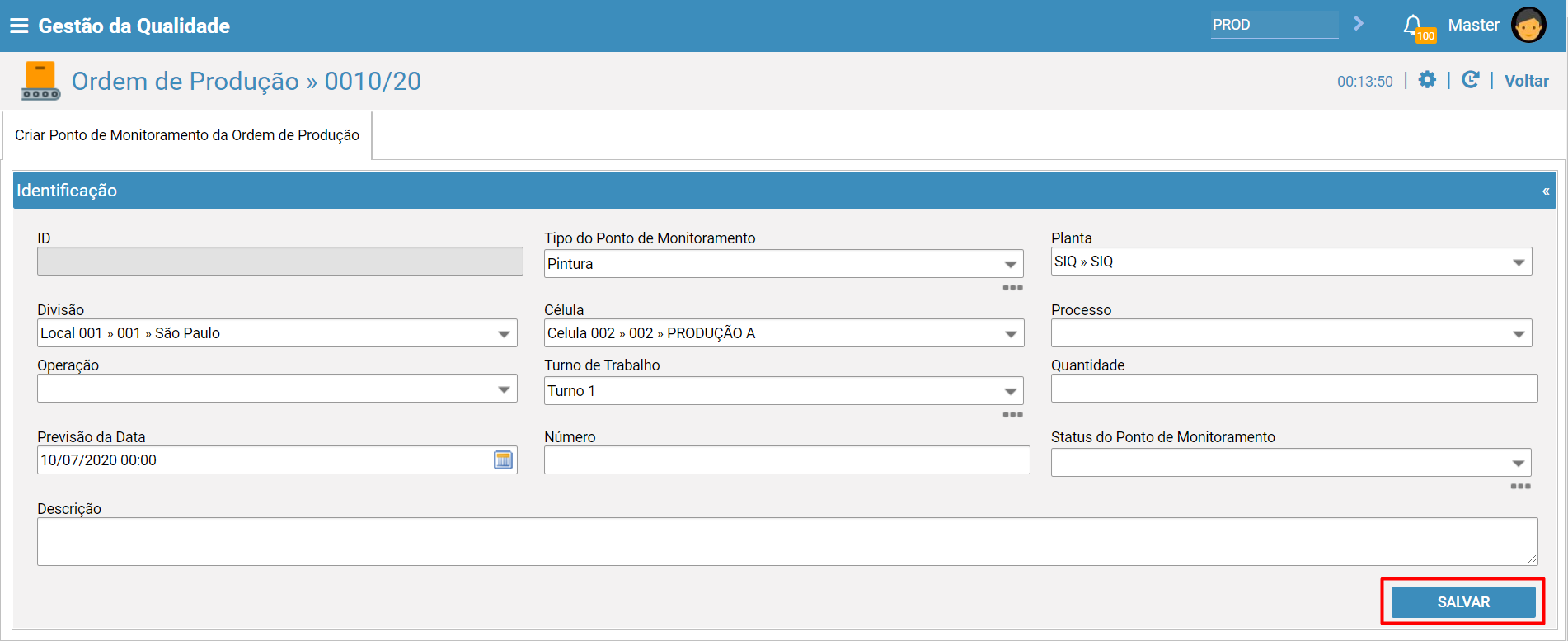Click the refresh icon beside Voltar
Viewport: 1568px width, 641px height.
click(x=1470, y=80)
